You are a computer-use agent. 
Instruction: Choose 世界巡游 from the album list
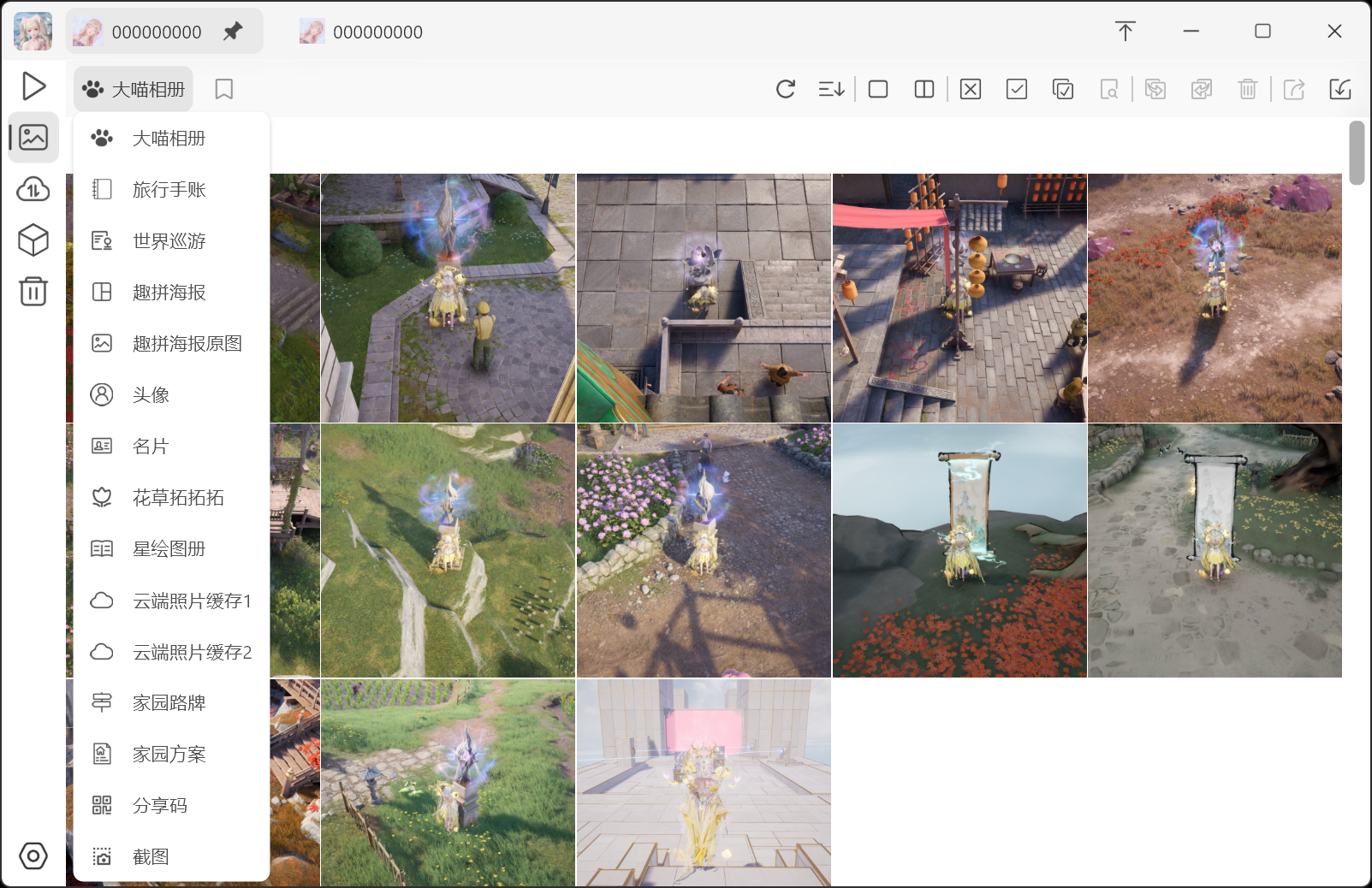point(171,241)
